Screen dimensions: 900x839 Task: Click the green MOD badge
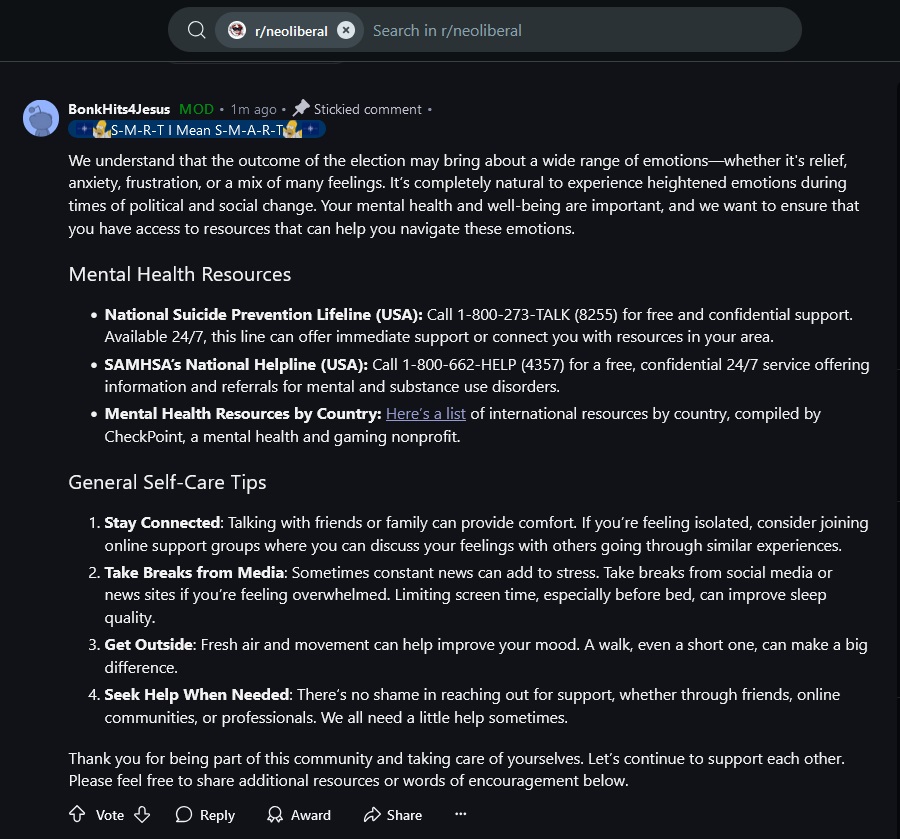click(x=196, y=109)
